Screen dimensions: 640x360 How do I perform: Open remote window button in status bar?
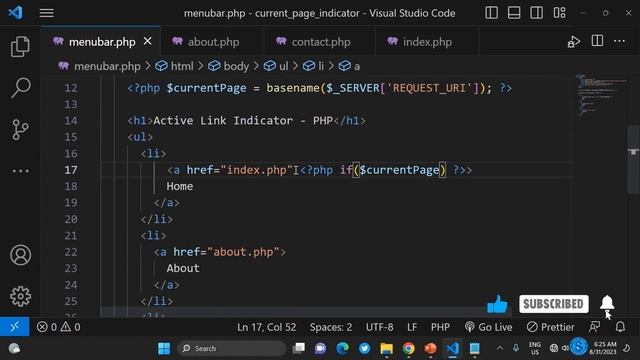point(15,327)
